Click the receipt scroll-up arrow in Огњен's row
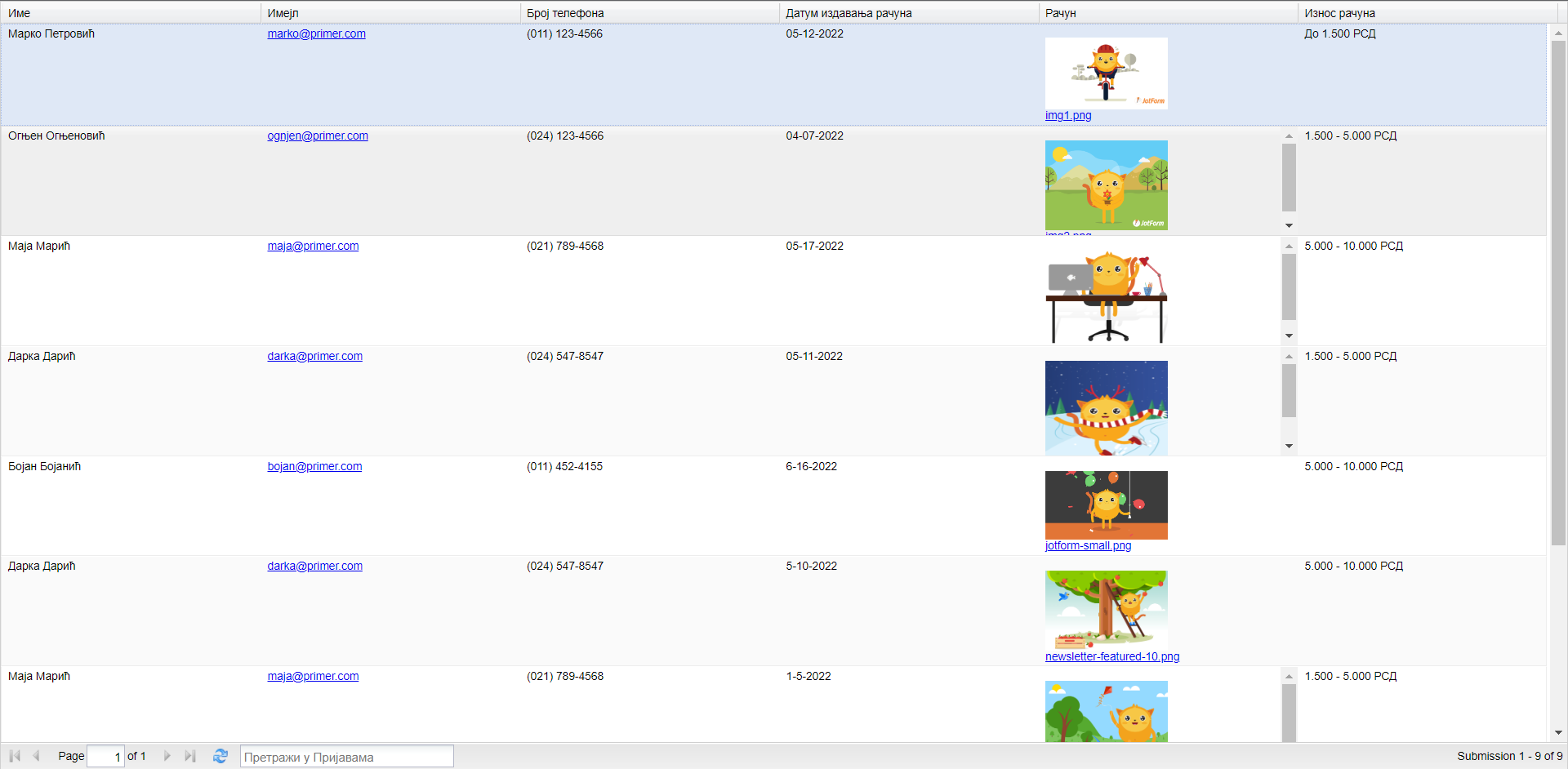This screenshot has height=769, width=1568. (x=1289, y=136)
